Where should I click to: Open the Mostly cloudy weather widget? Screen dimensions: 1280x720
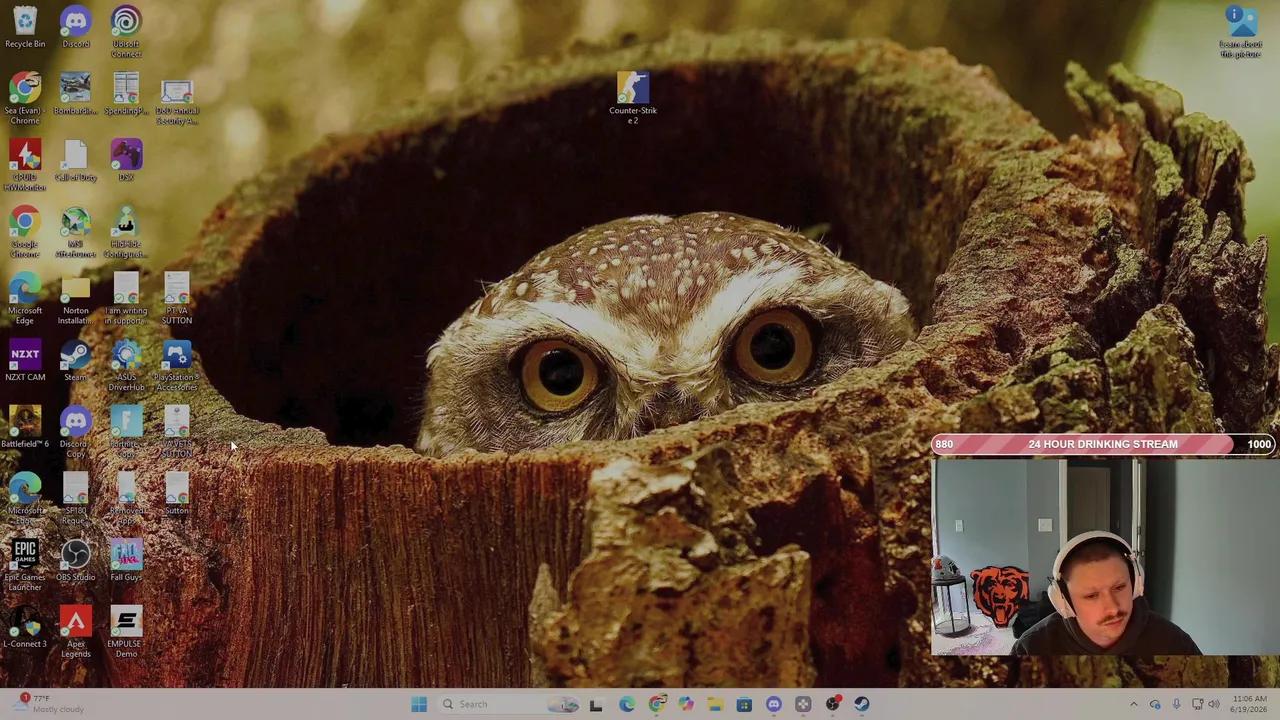pos(50,704)
